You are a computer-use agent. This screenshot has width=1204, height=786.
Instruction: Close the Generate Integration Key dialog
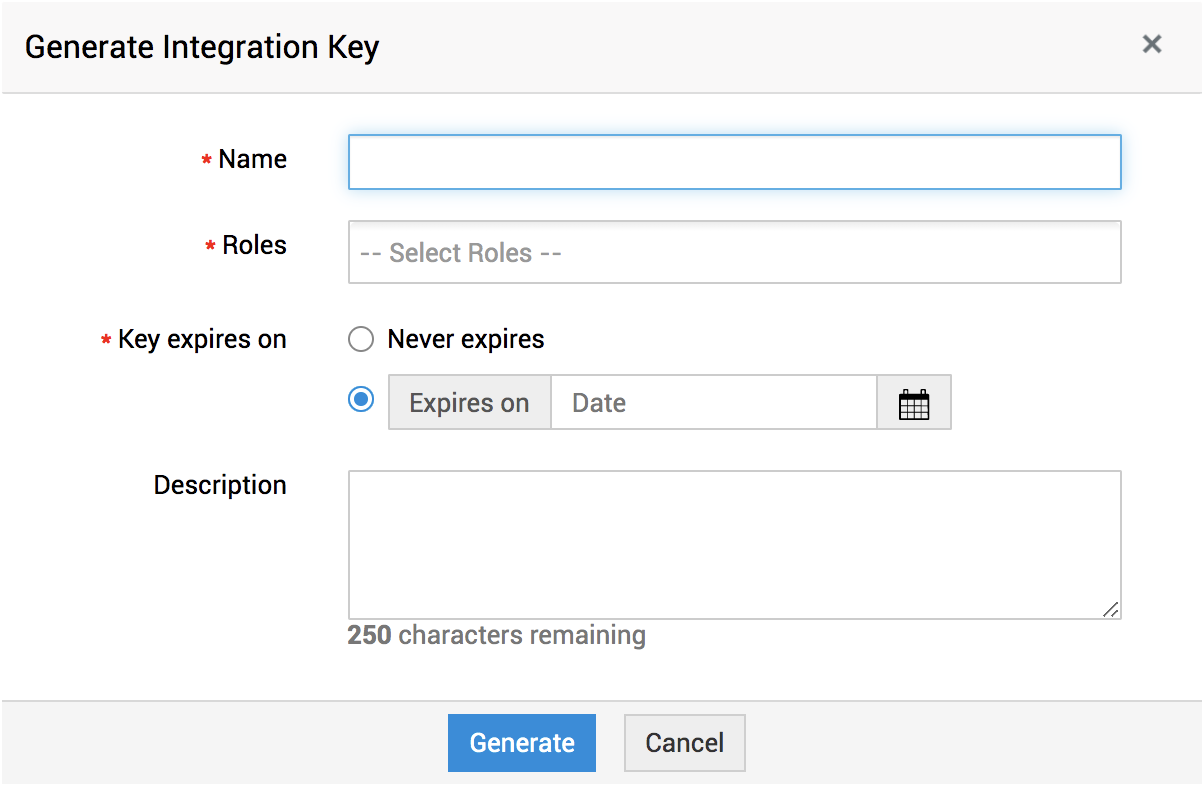[1152, 44]
